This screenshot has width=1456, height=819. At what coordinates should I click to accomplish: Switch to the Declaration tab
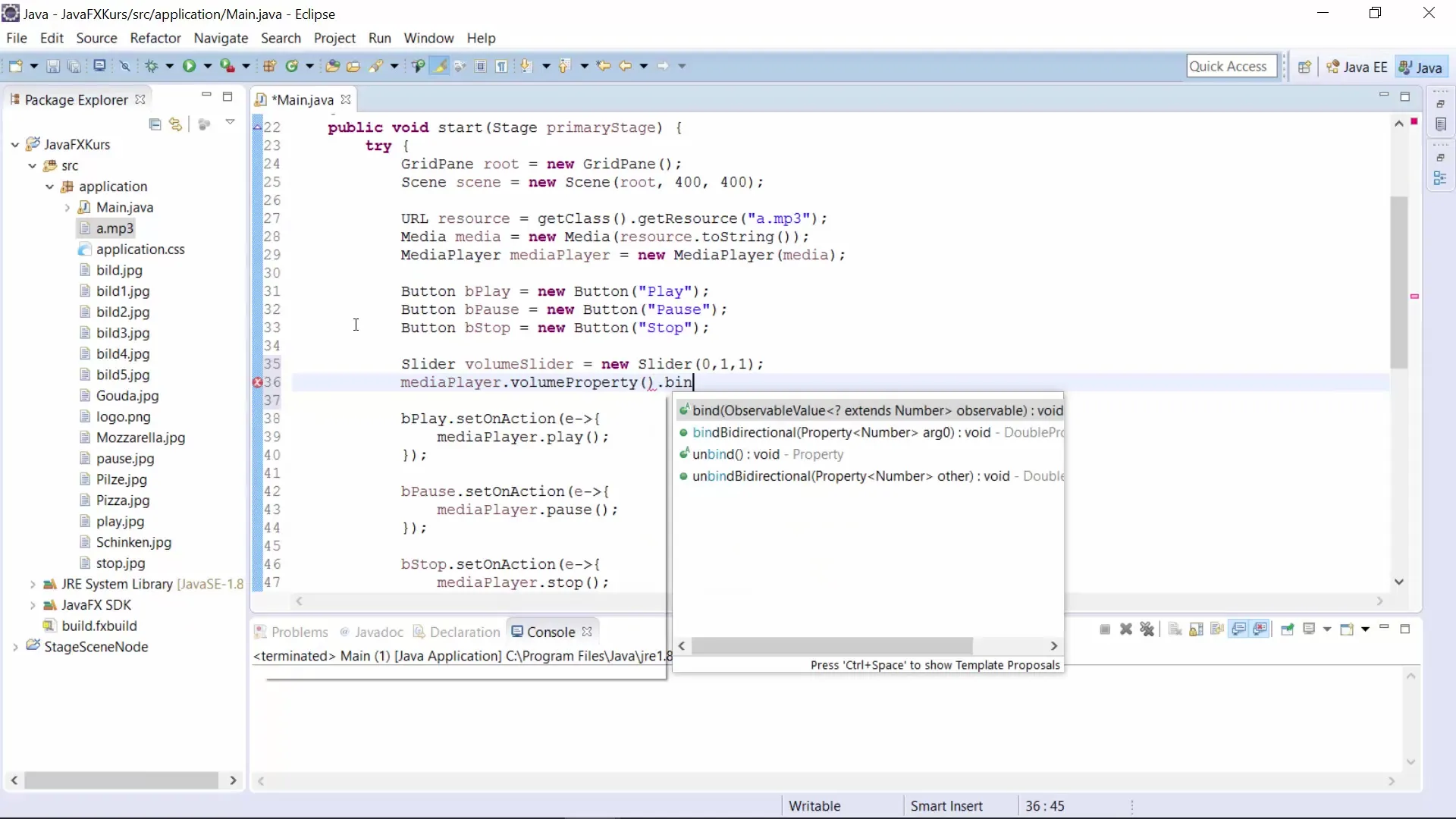457,632
